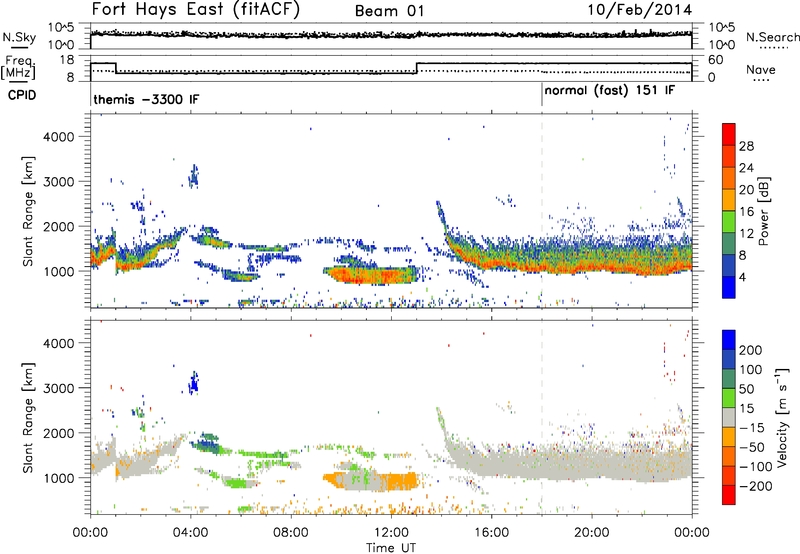Click the '16:00' time tick label
The width and height of the screenshot is (800, 554).
[x=491, y=532]
